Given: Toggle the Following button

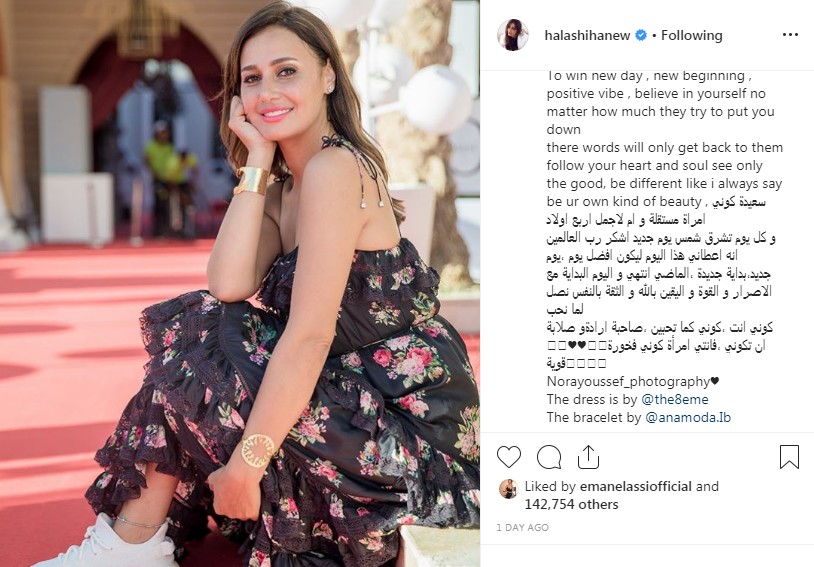Looking at the screenshot, I should [x=691, y=35].
